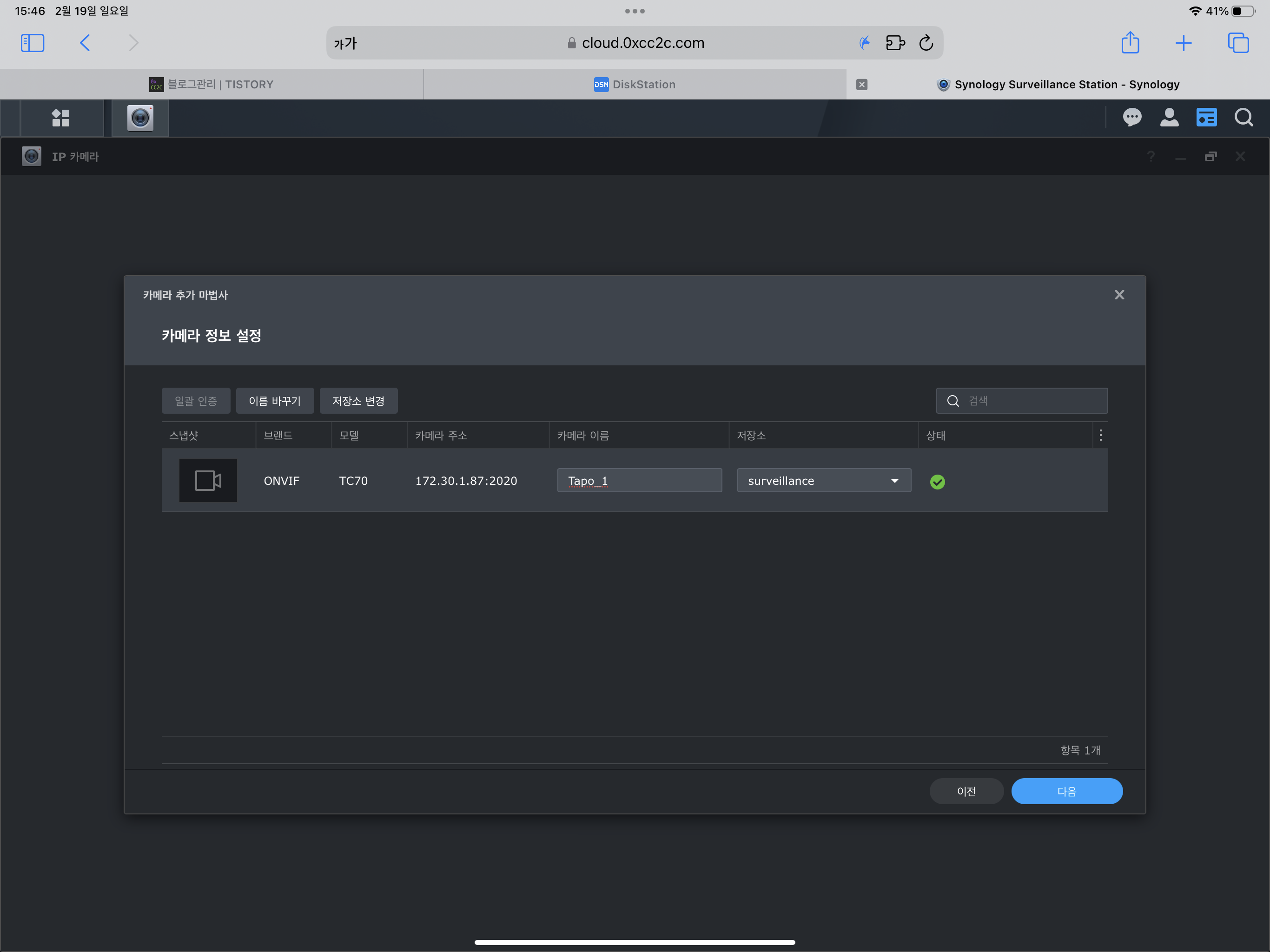This screenshot has width=1270, height=952.
Task: Open the Safari tab overview icon
Action: pyautogui.click(x=1238, y=43)
